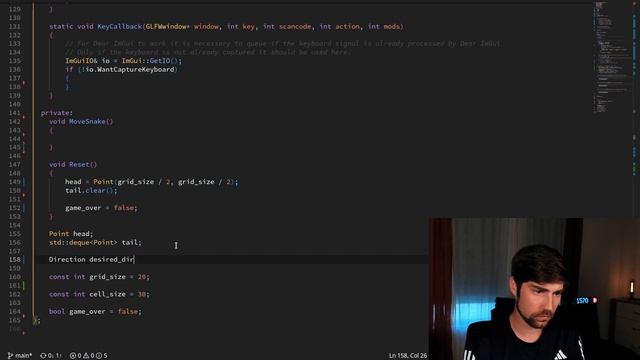The height and width of the screenshot is (360, 640).
Task: Click the 'bool game_over = false;' member declaration
Action: pos(95,311)
